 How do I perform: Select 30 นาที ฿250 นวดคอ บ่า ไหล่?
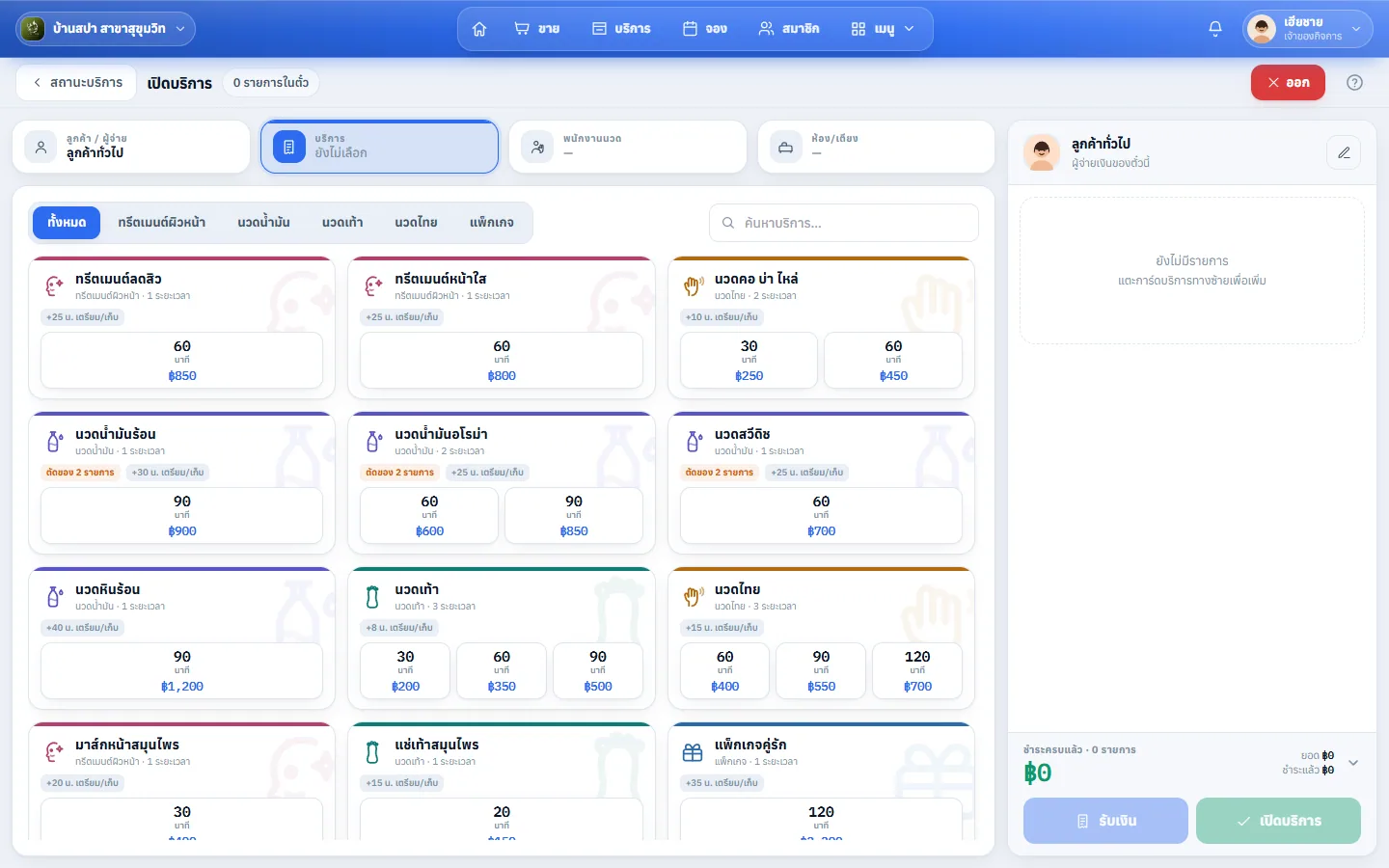(749, 361)
